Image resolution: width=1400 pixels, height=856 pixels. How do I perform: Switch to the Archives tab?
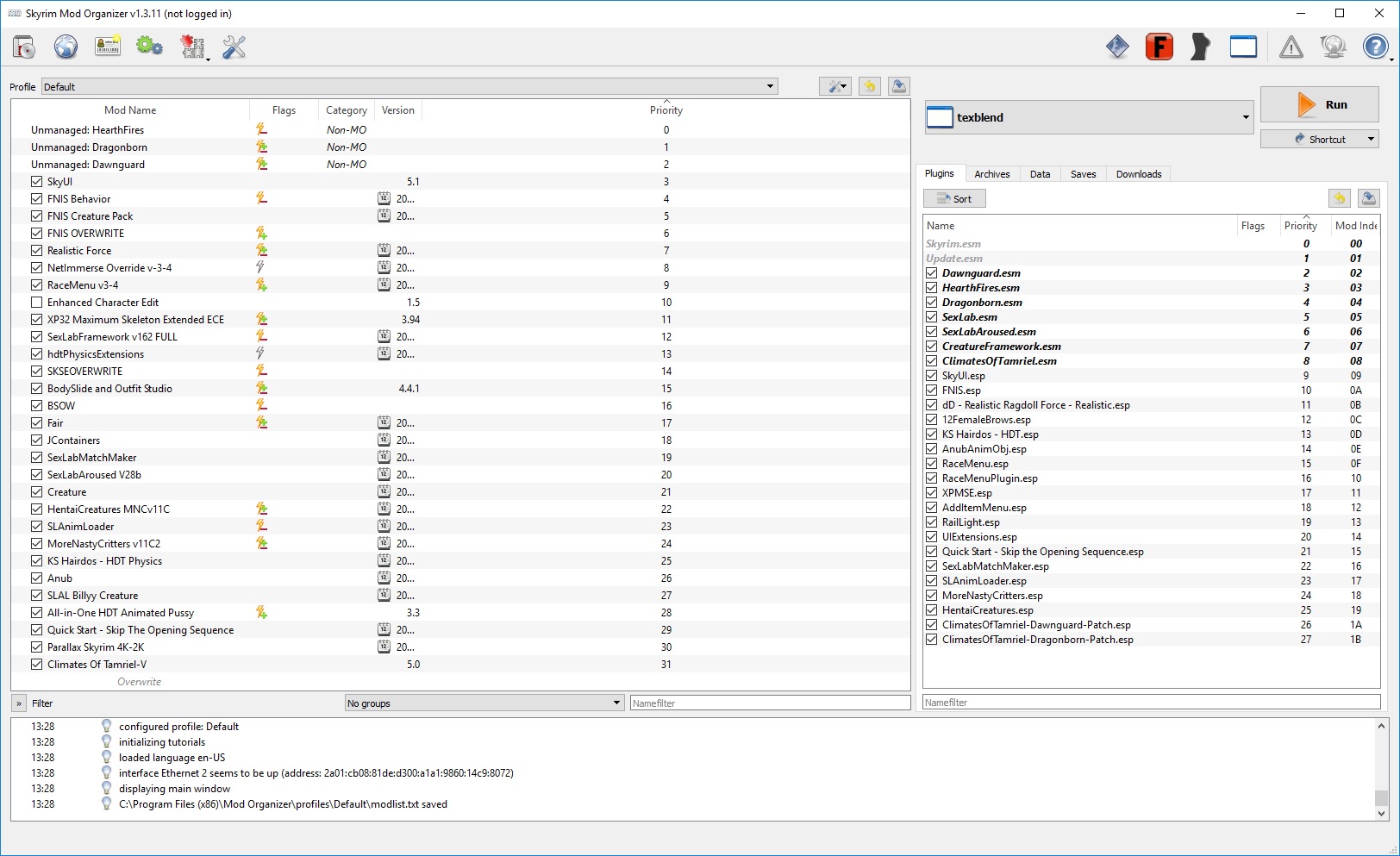(992, 174)
